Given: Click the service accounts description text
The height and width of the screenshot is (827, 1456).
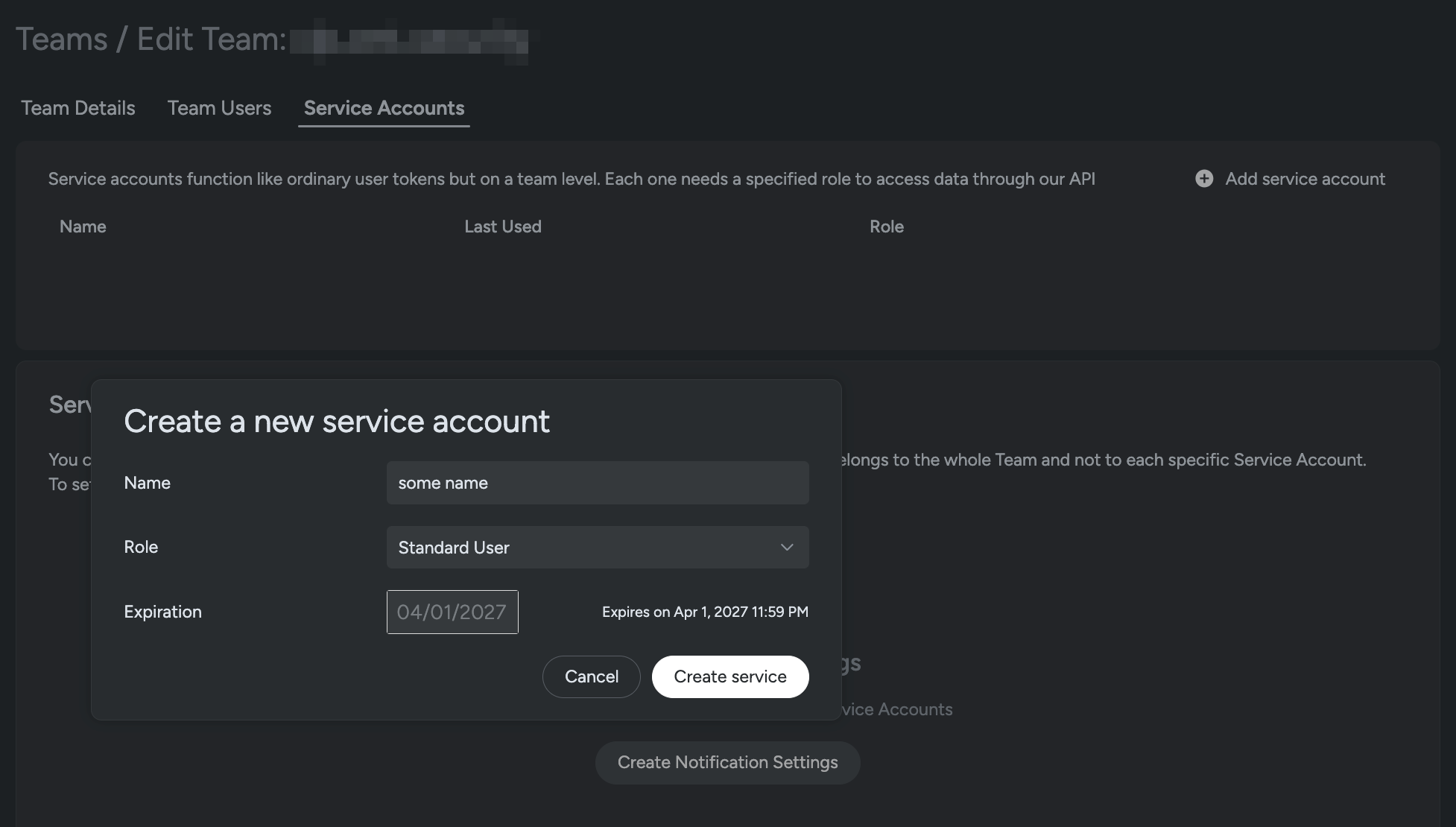Looking at the screenshot, I should pyautogui.click(x=571, y=179).
